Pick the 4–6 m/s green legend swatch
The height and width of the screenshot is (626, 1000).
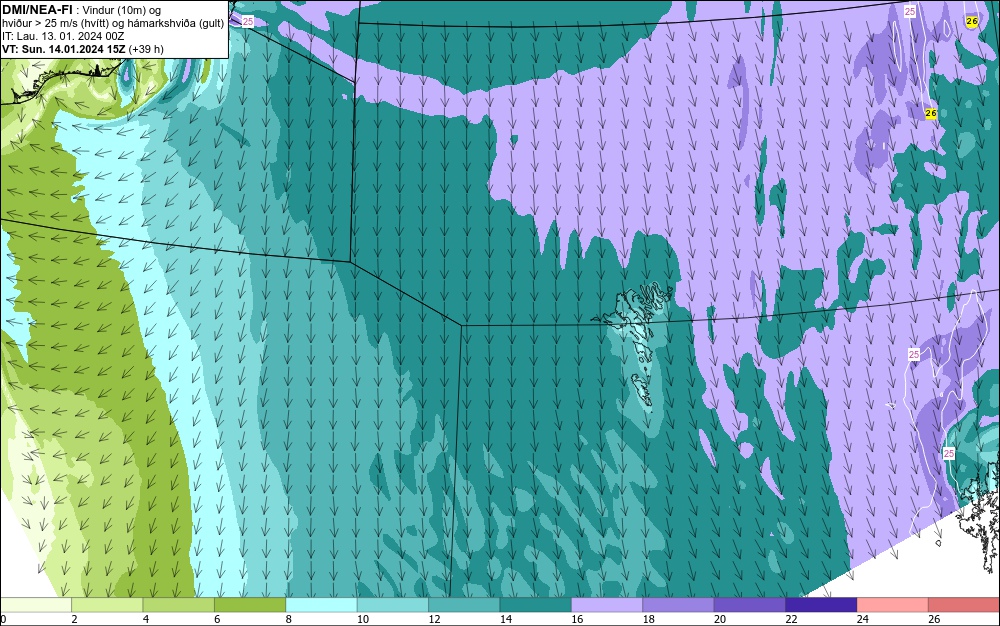click(179, 605)
